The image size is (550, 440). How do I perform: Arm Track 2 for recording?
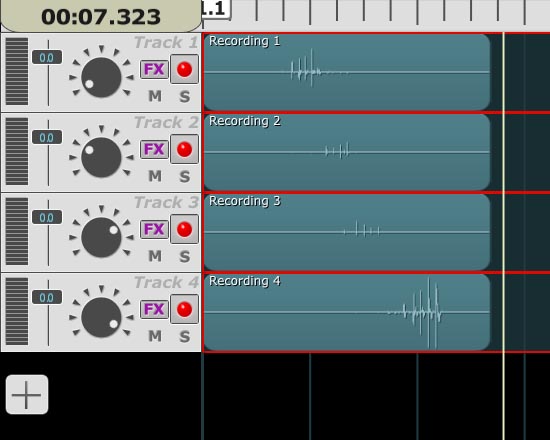(185, 149)
